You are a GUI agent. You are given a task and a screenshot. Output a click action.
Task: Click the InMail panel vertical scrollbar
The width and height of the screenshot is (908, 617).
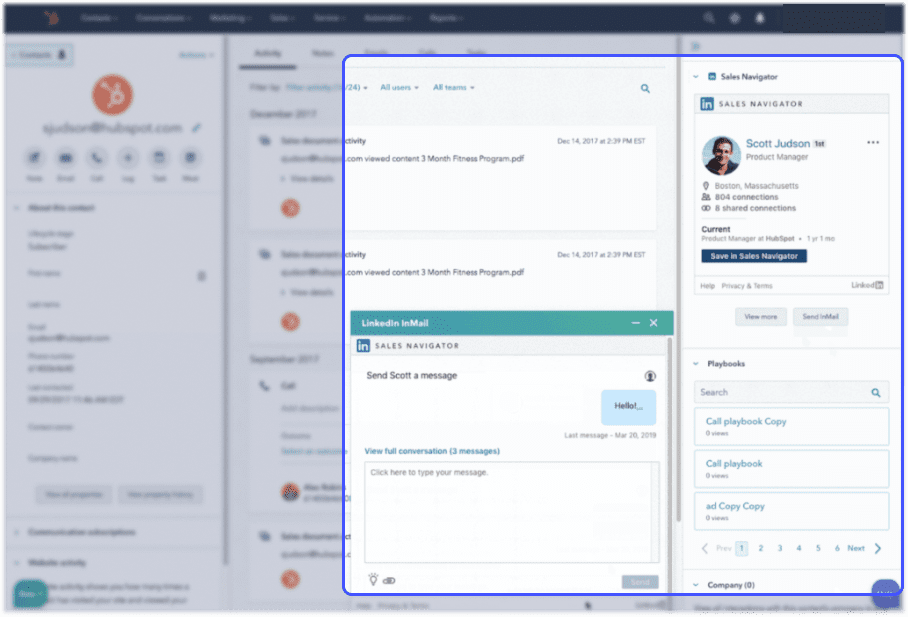point(670,463)
